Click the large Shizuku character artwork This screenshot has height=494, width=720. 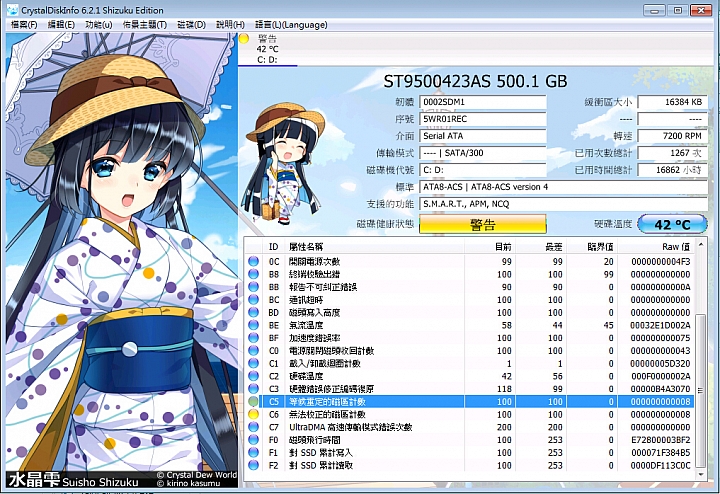122,260
